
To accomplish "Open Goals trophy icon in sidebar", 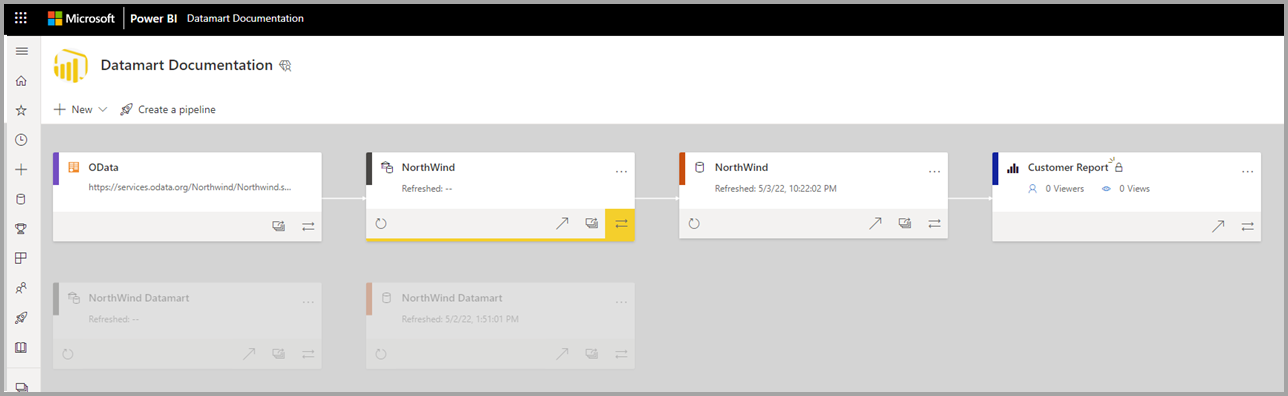I will (x=21, y=229).
